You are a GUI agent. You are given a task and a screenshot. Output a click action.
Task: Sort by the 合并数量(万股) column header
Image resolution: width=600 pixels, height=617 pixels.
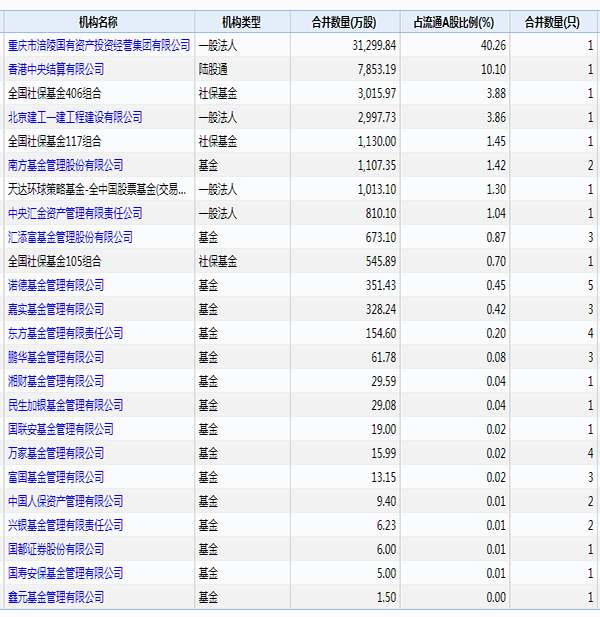(x=344, y=22)
